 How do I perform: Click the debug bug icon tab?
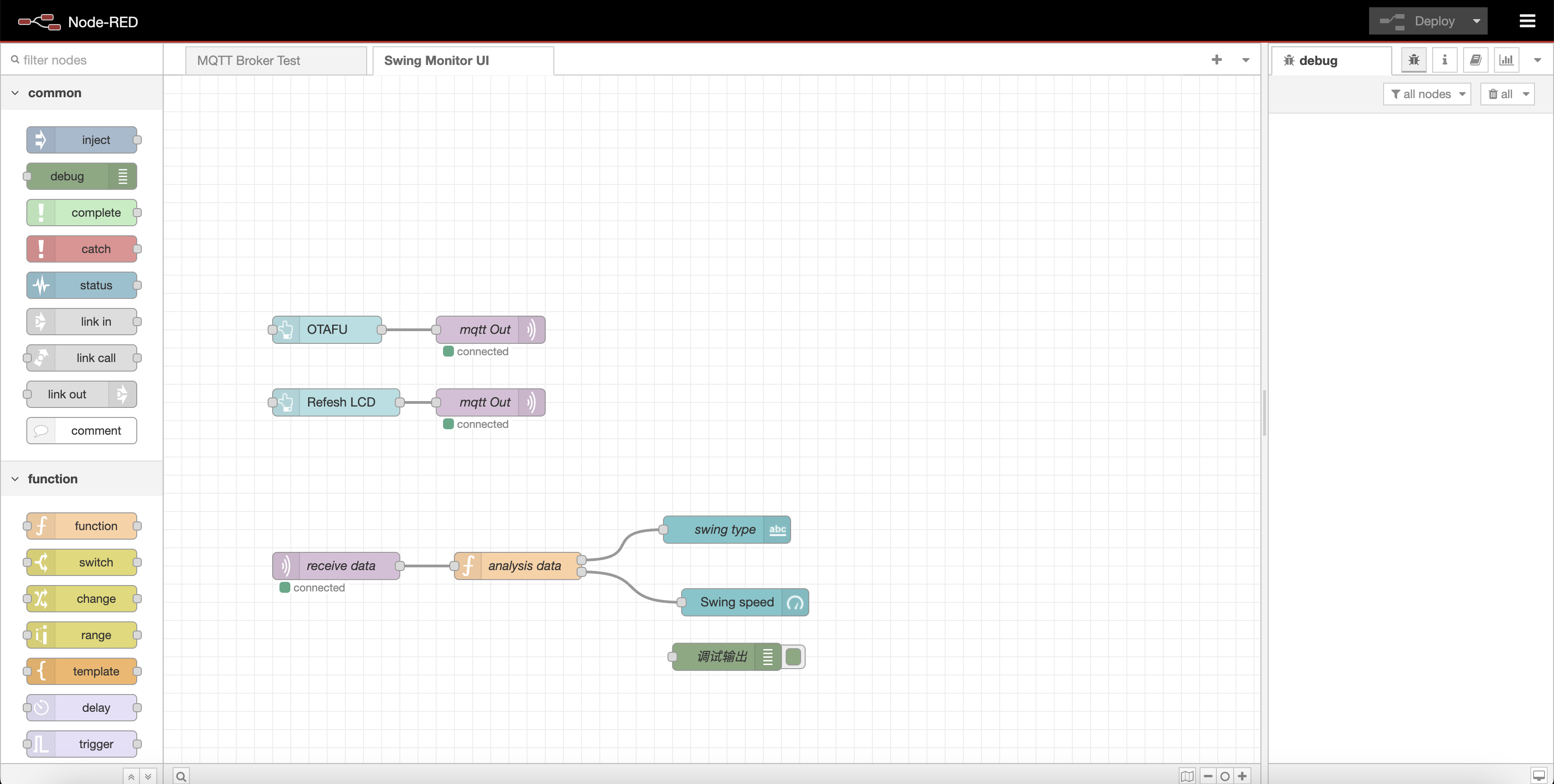1414,60
